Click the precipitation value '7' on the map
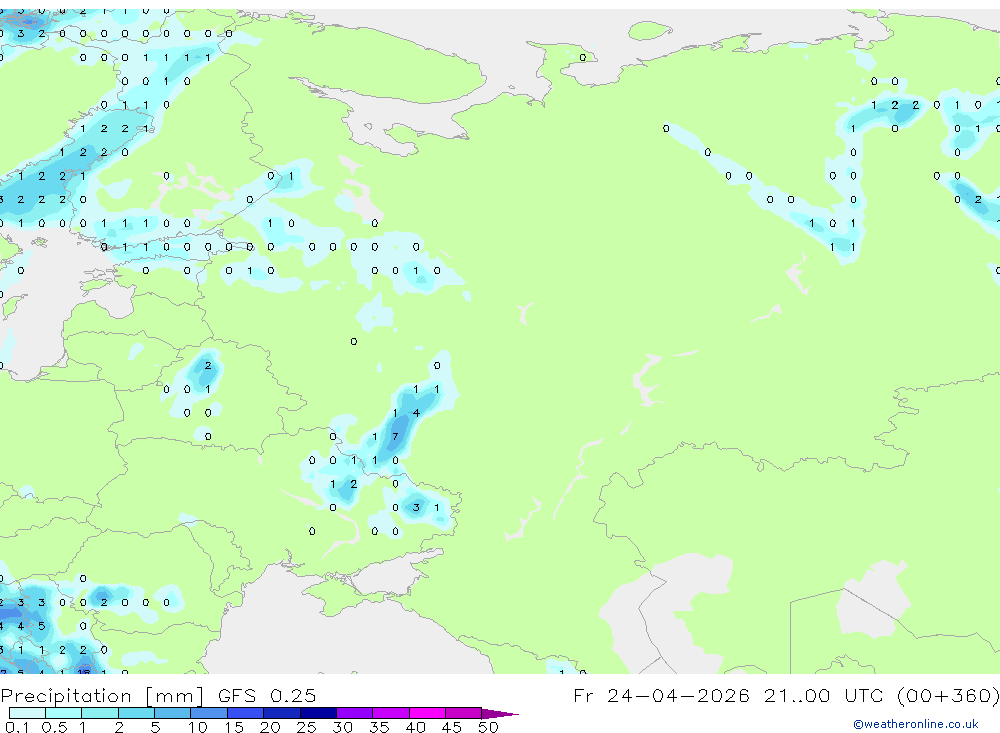1000x733 pixels. coord(395,437)
